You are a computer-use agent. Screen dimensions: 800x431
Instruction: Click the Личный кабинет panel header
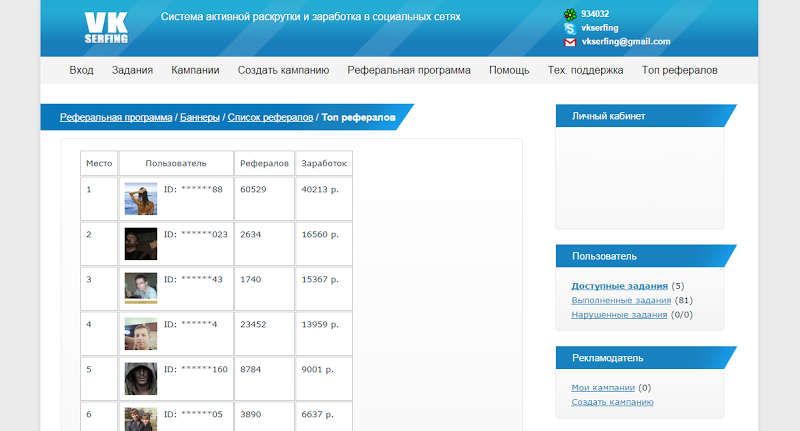(645, 116)
